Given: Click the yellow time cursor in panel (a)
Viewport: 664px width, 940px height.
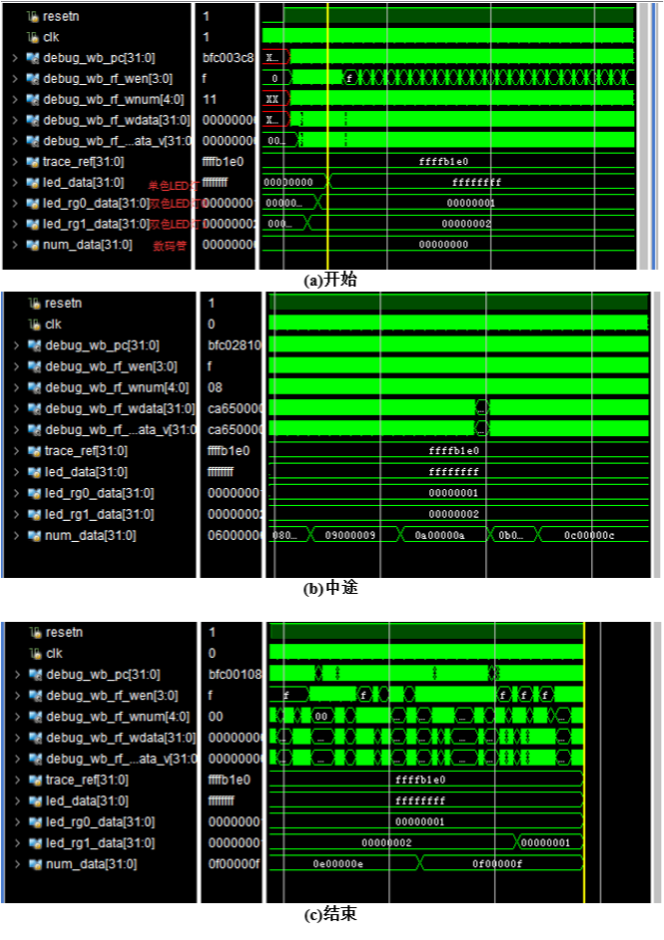Looking at the screenshot, I should (328, 140).
